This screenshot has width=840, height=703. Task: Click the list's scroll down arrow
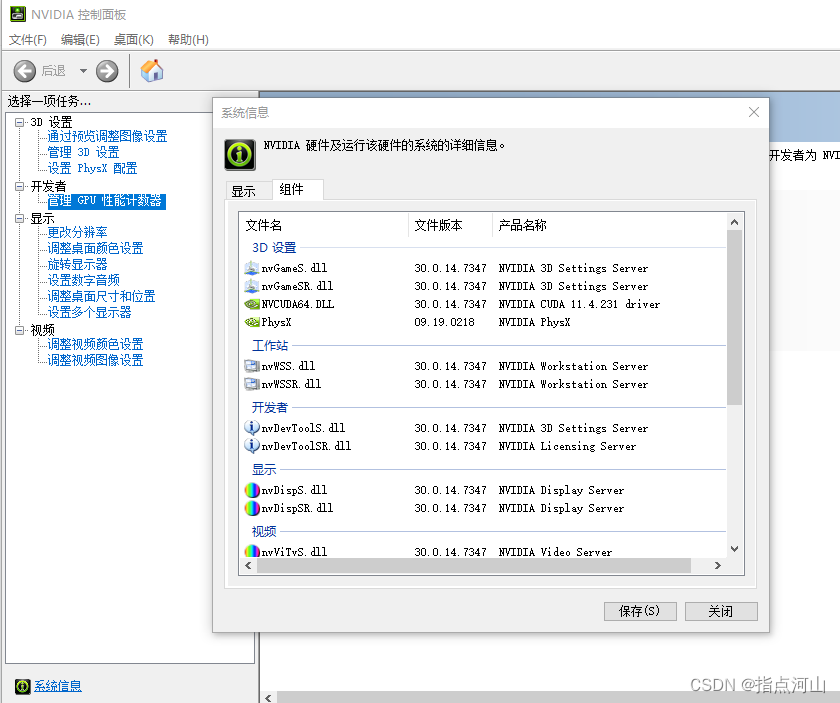[x=734, y=549]
